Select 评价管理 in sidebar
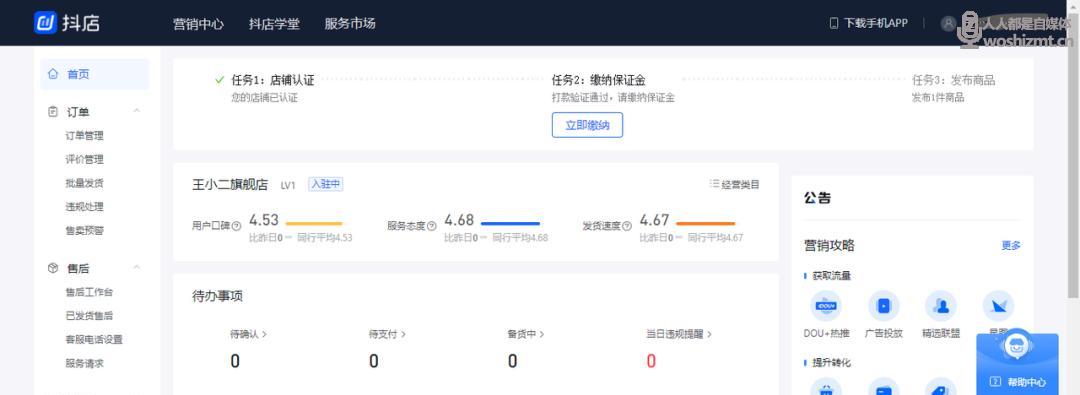Screen dimensions: 1080x395 85,159
